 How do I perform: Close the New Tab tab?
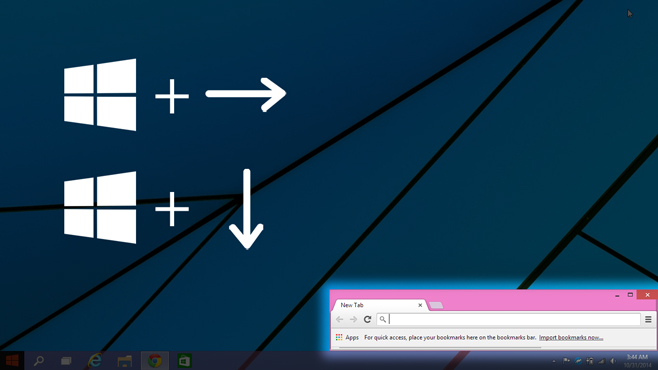[420, 305]
